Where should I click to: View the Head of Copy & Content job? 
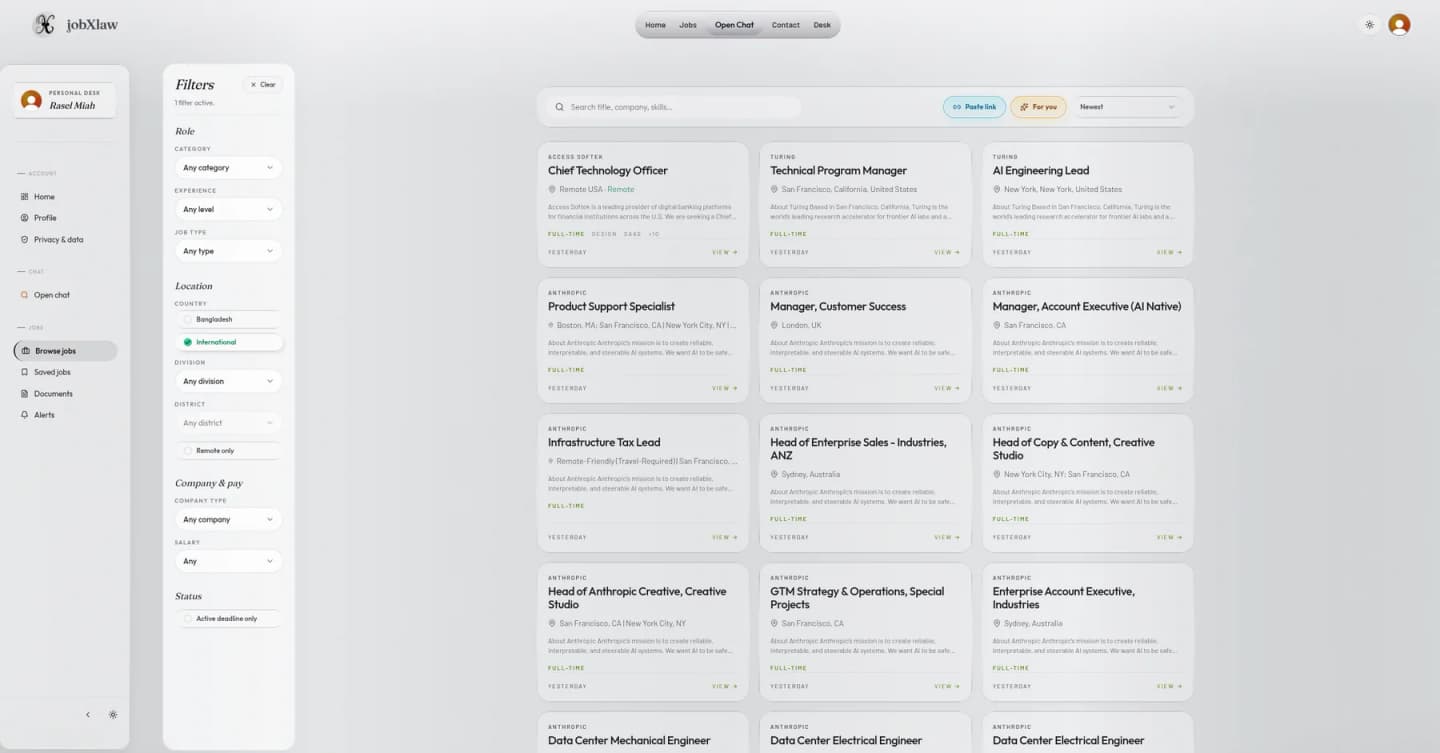coord(1169,537)
